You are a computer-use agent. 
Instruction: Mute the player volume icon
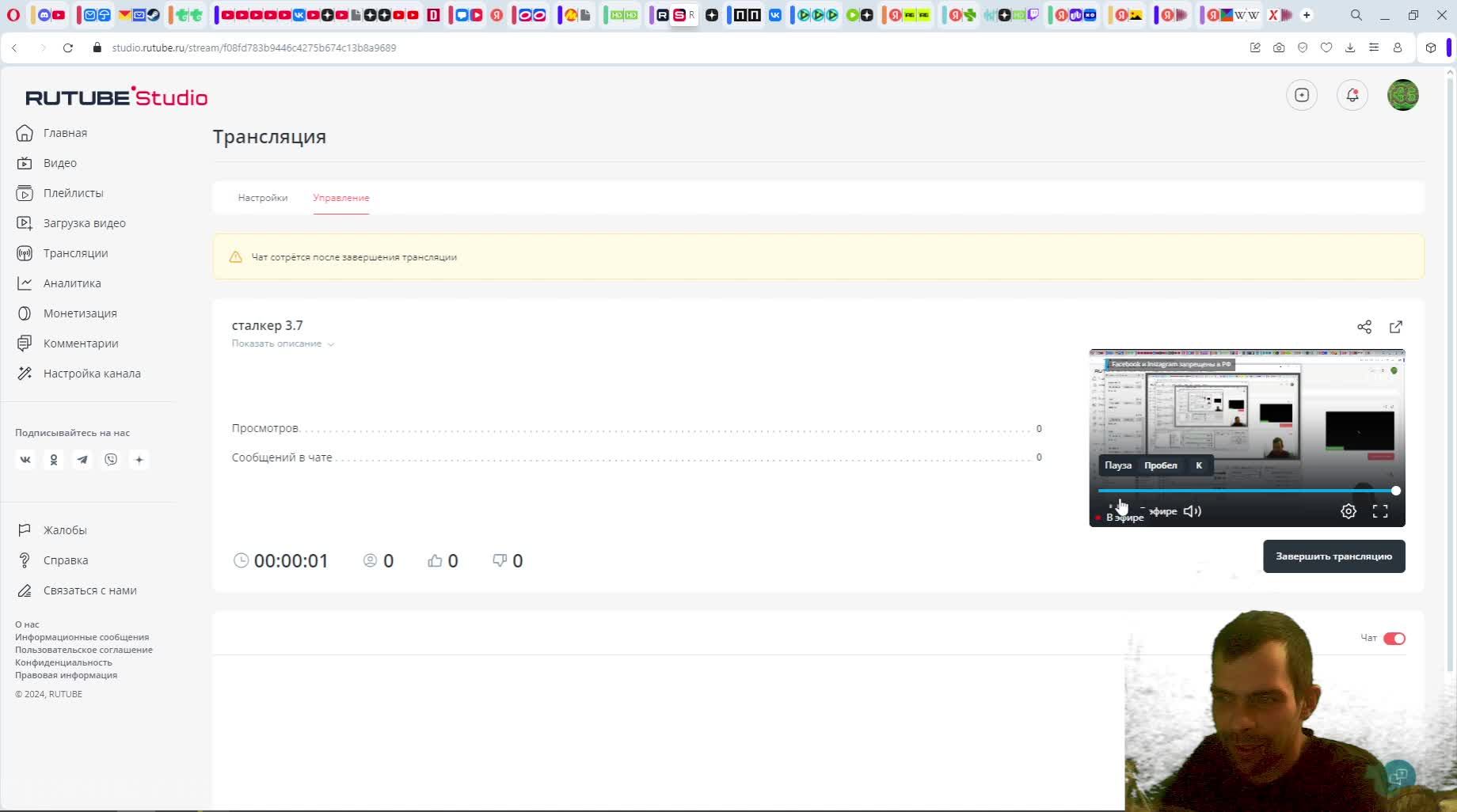click(x=1193, y=511)
